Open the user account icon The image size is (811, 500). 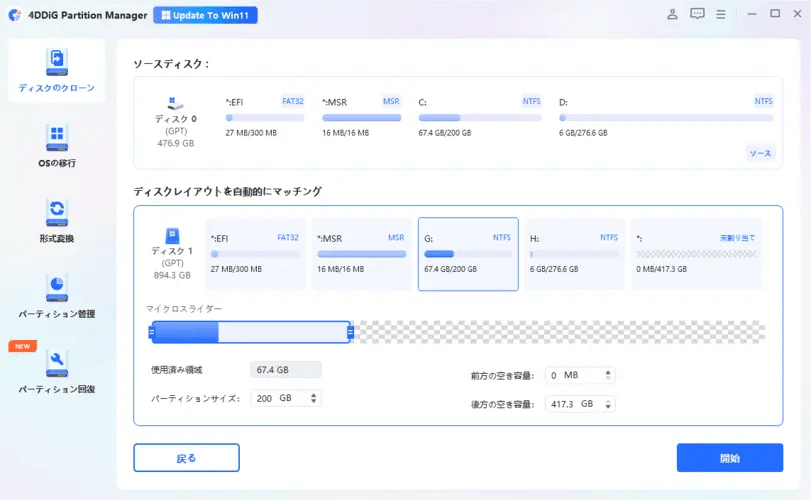672,14
